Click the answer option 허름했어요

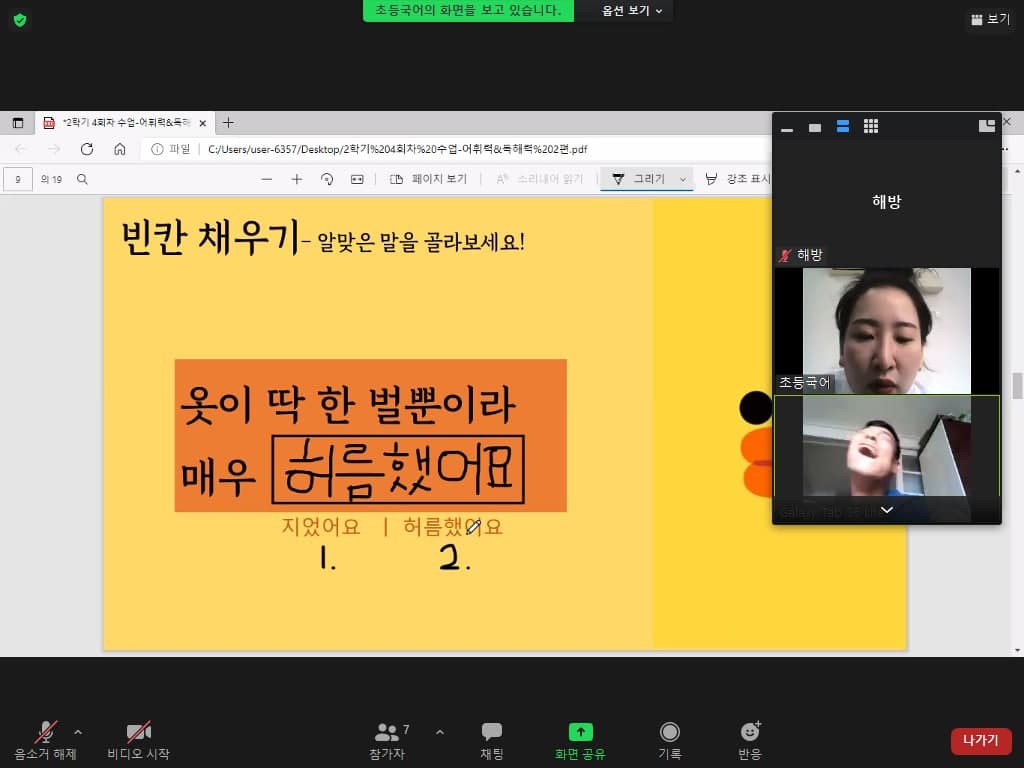tap(453, 526)
